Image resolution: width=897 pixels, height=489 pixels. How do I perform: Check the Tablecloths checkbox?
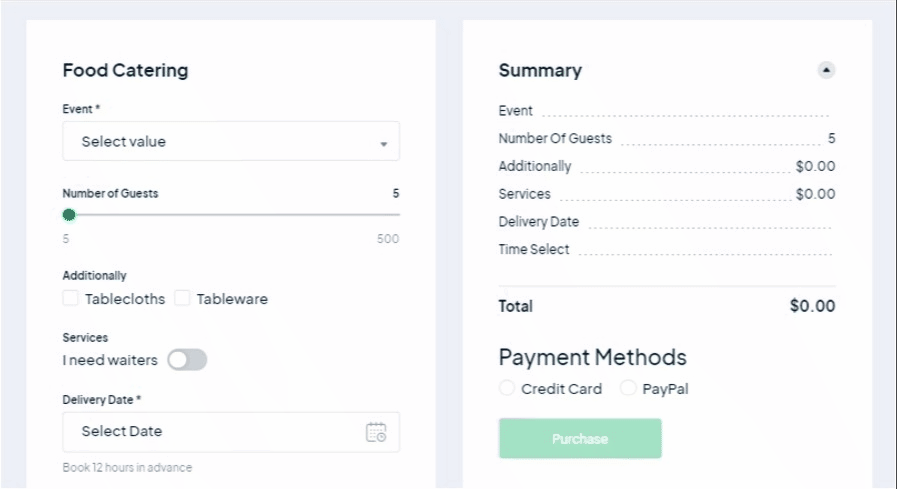pos(71,298)
